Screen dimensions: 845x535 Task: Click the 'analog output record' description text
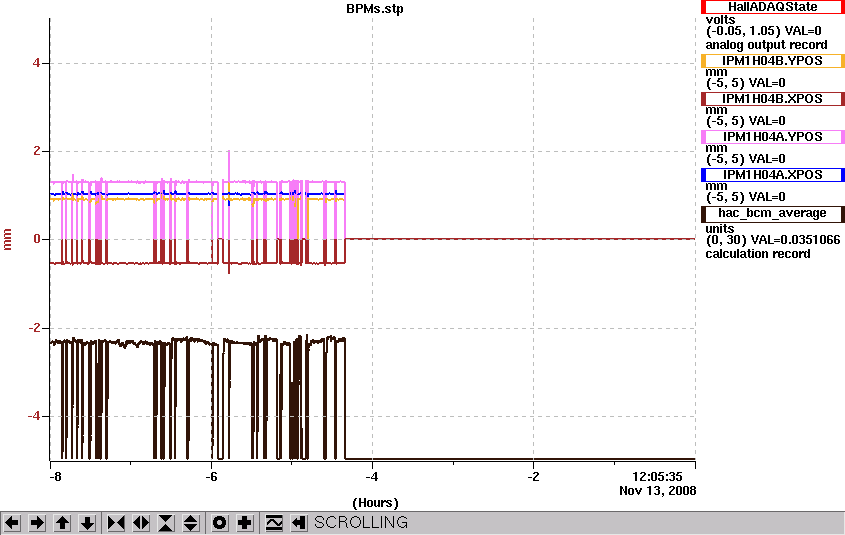tap(766, 45)
